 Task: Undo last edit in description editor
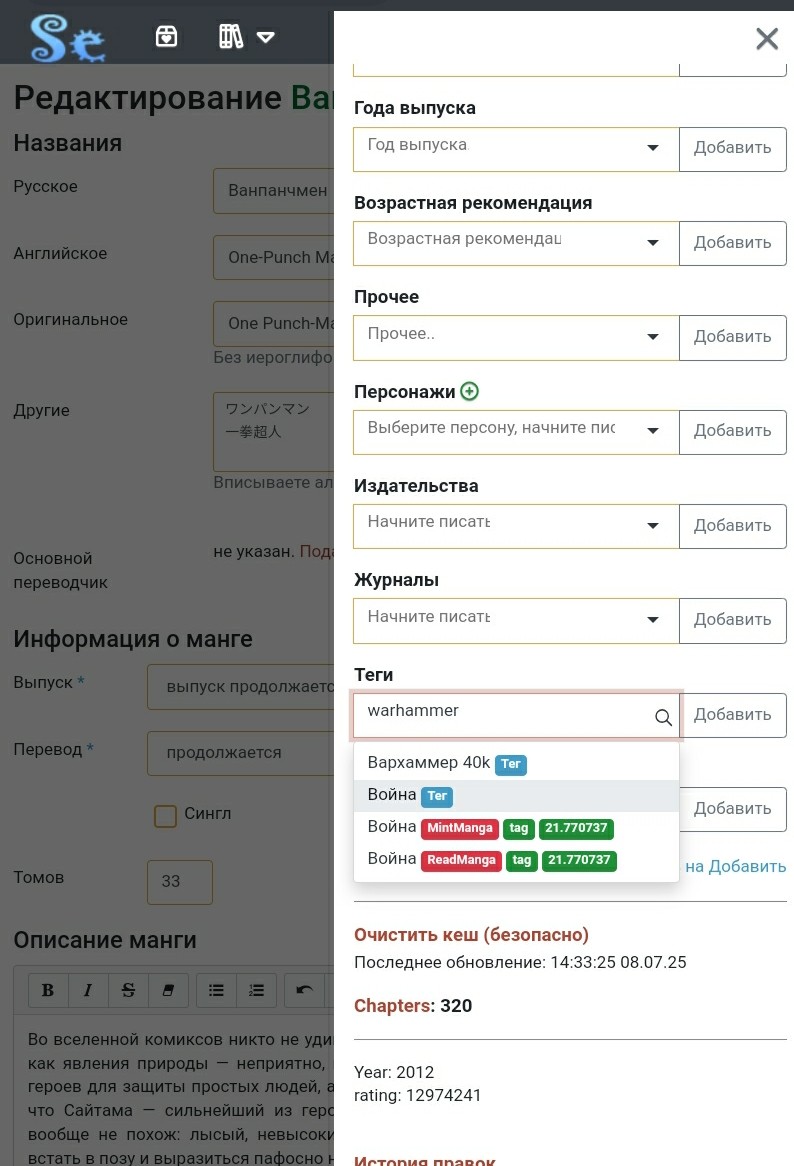point(305,990)
